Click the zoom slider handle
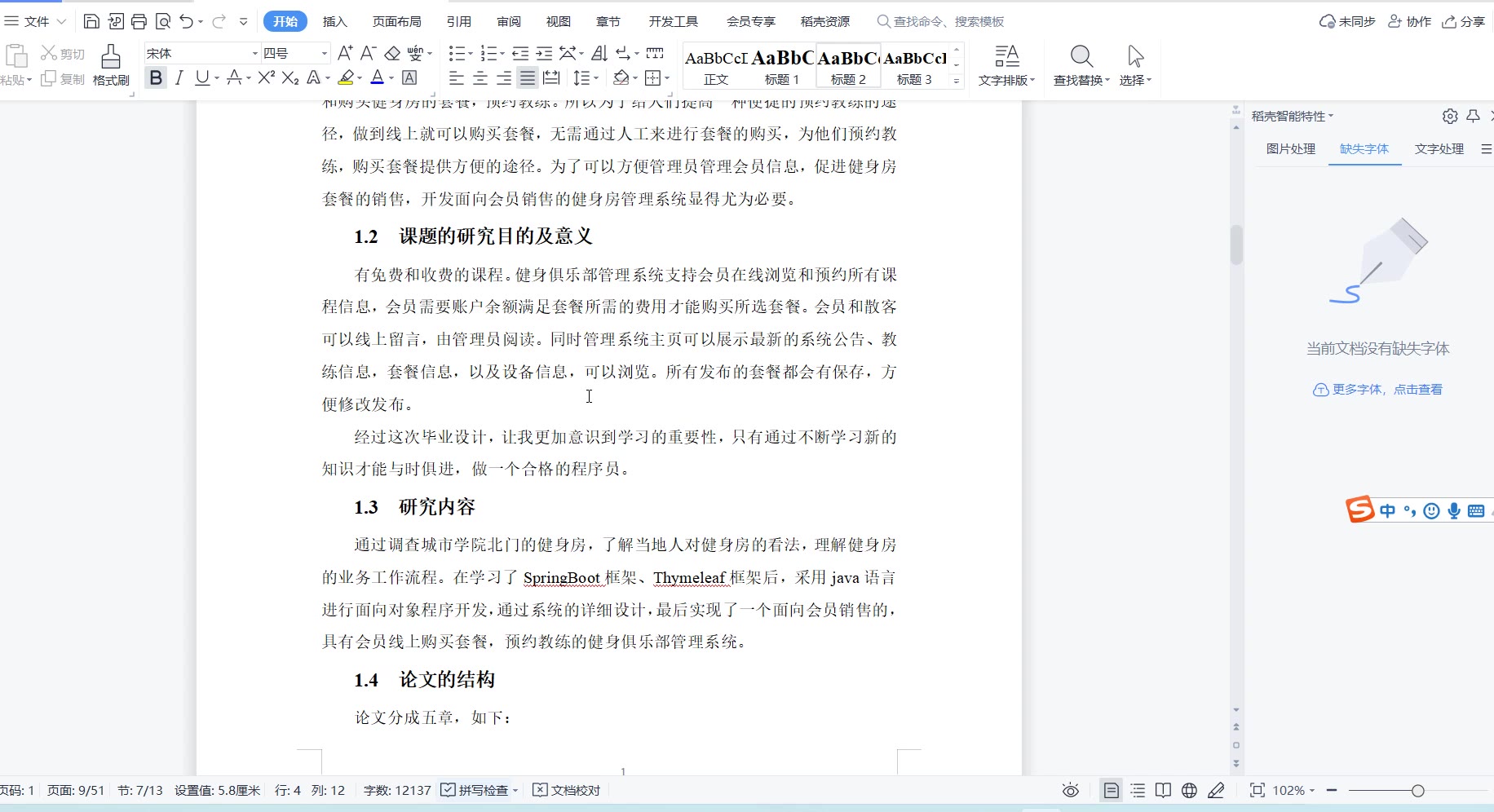This screenshot has height=812, width=1494. [x=1418, y=790]
